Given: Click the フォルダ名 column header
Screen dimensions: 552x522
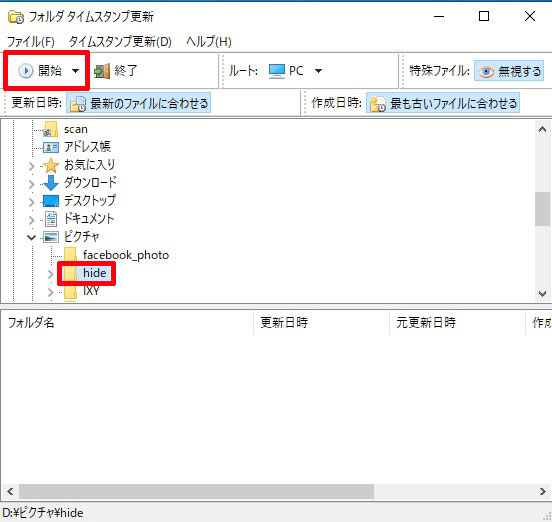Looking at the screenshot, I should (x=127, y=322).
